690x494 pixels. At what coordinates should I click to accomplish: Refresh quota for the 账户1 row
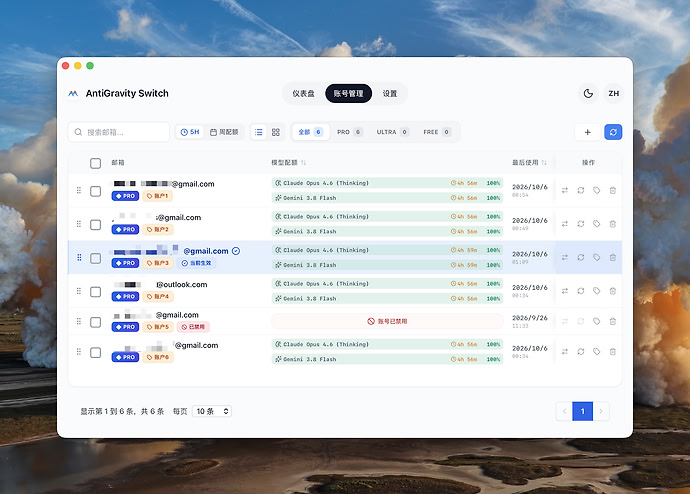tap(581, 190)
